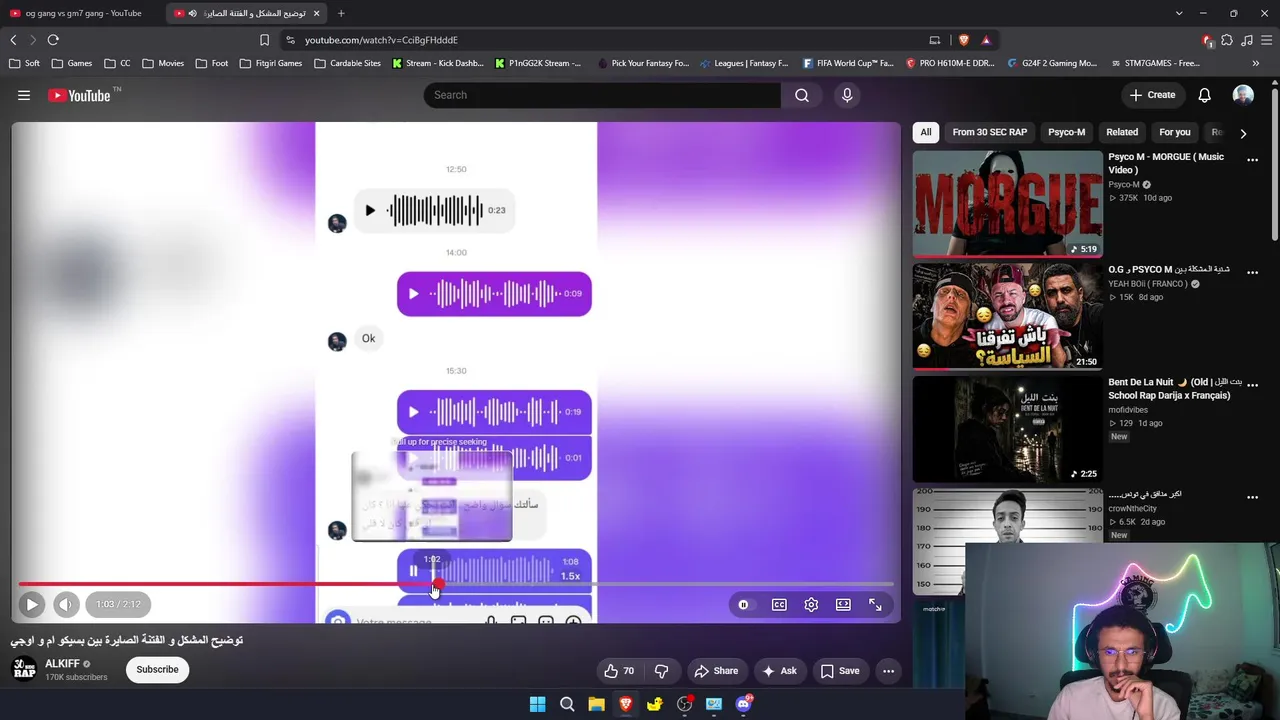This screenshot has width=1280, height=720.
Task: Open the MORGUE music video thumbnail
Action: [1007, 204]
